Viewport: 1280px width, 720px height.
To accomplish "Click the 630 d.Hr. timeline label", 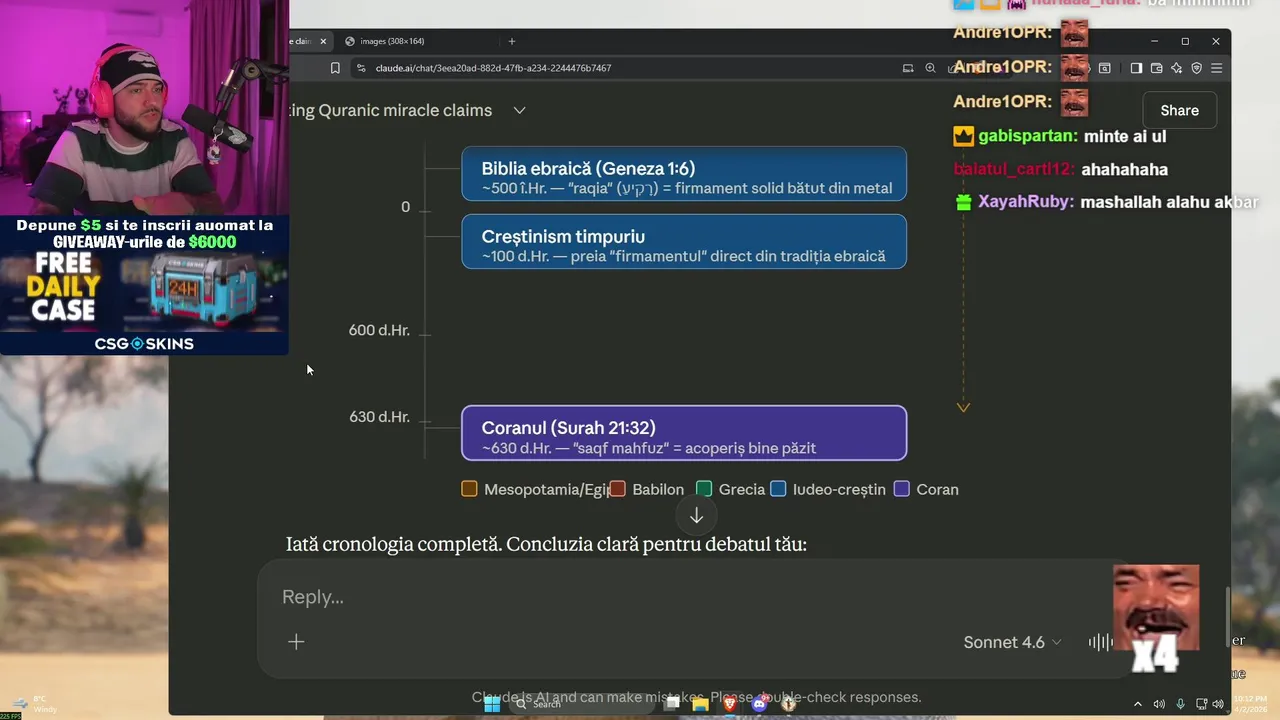I will 379,417.
